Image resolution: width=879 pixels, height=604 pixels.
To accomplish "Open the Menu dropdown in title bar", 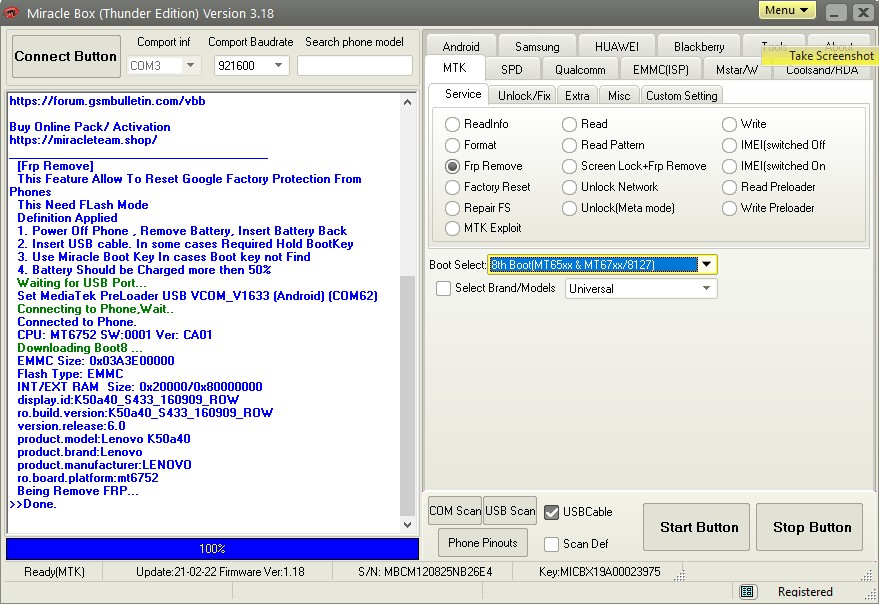I will pos(787,10).
